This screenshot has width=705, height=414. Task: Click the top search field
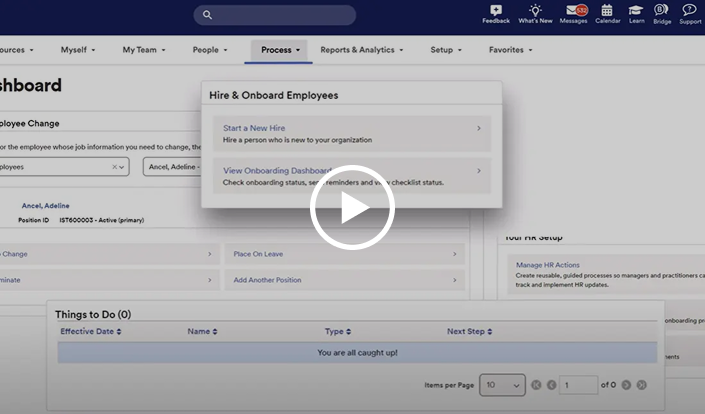point(274,15)
